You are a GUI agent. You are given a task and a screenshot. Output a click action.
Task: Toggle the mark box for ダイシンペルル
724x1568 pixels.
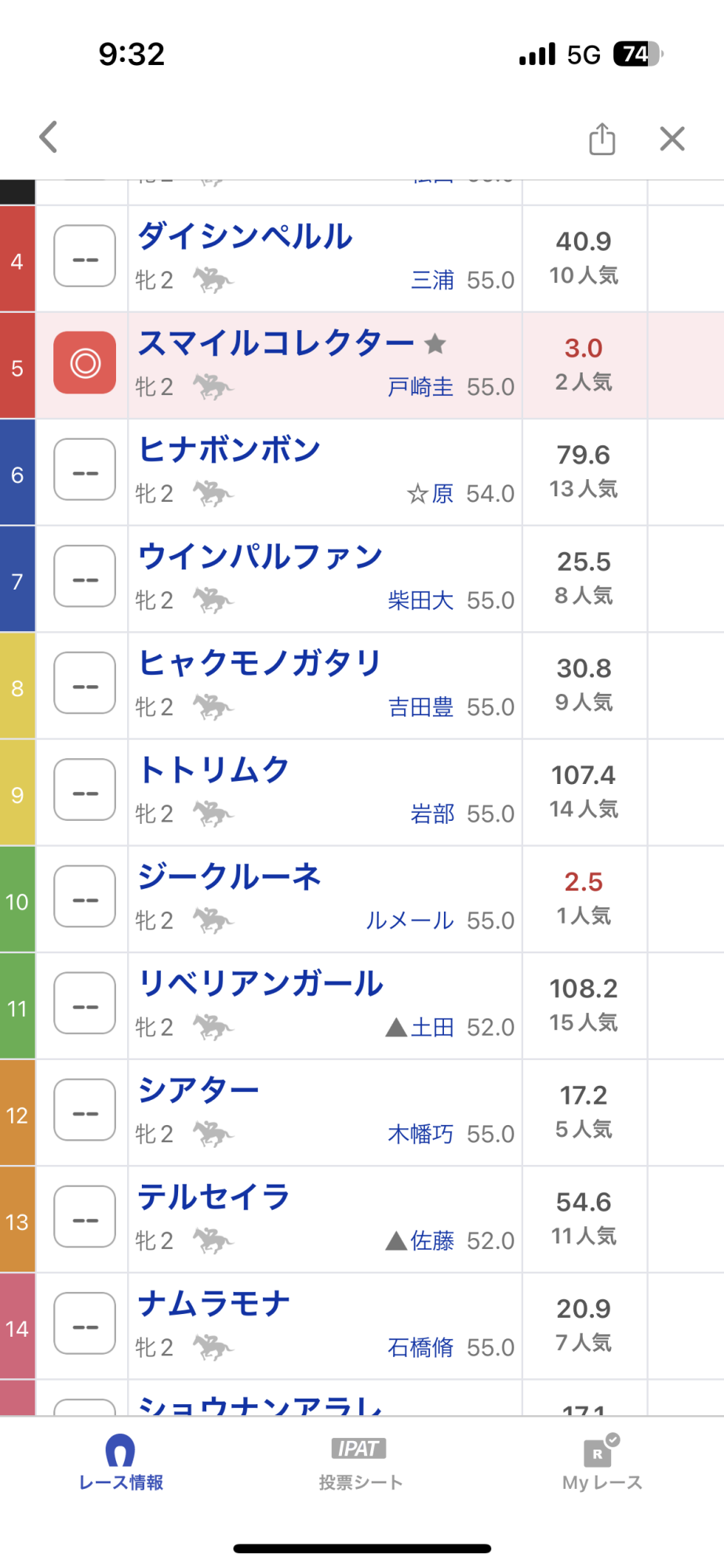pos(85,256)
